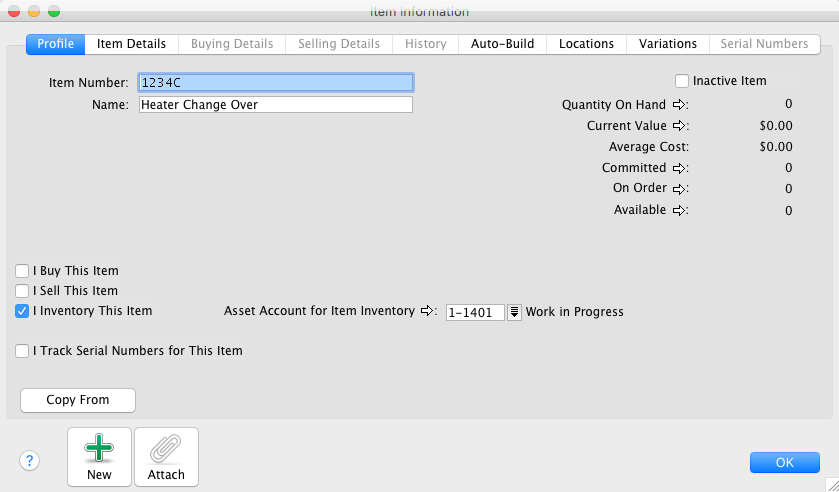Confirm with the OK button
This screenshot has width=839, height=492.
[x=784, y=462]
